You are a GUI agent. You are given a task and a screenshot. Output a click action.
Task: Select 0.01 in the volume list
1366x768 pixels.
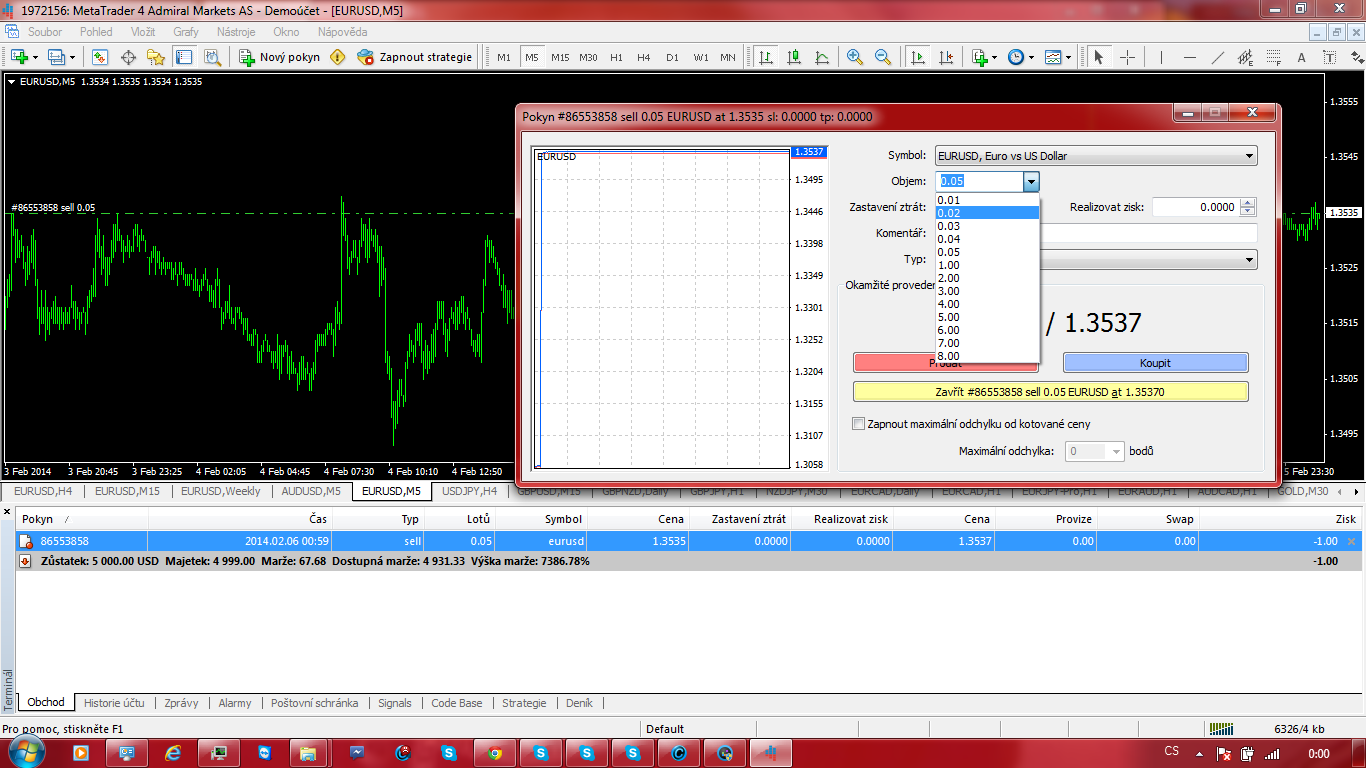(987, 200)
